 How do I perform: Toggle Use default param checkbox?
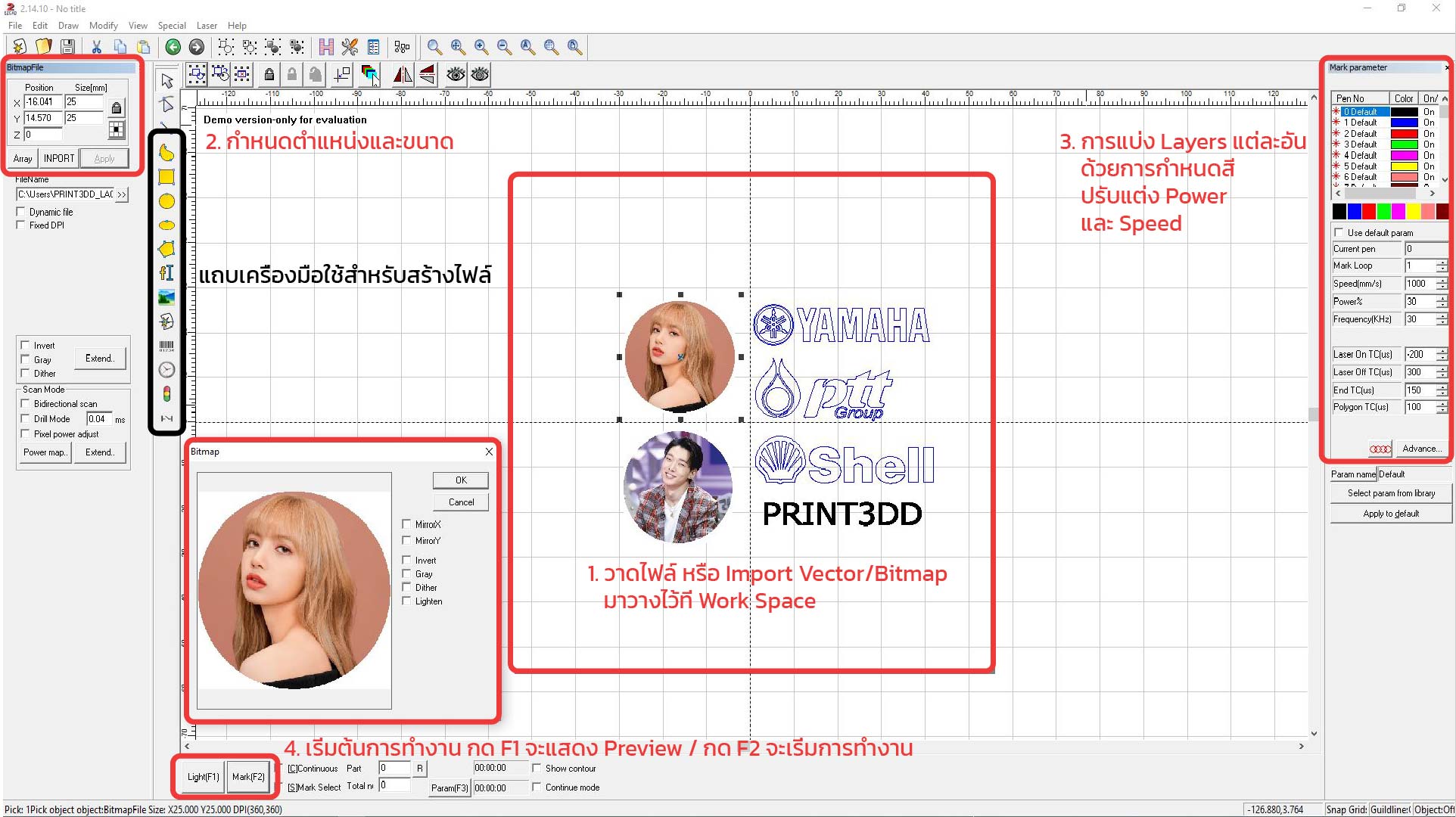(1339, 232)
